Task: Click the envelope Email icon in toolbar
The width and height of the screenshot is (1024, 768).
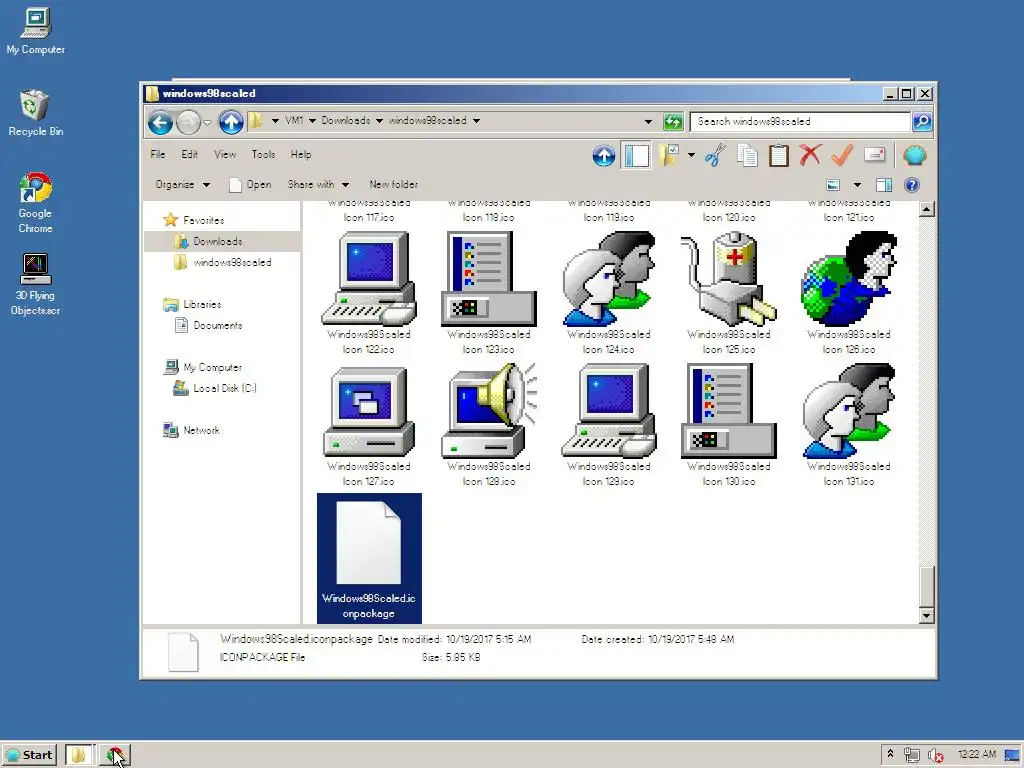Action: [874, 155]
